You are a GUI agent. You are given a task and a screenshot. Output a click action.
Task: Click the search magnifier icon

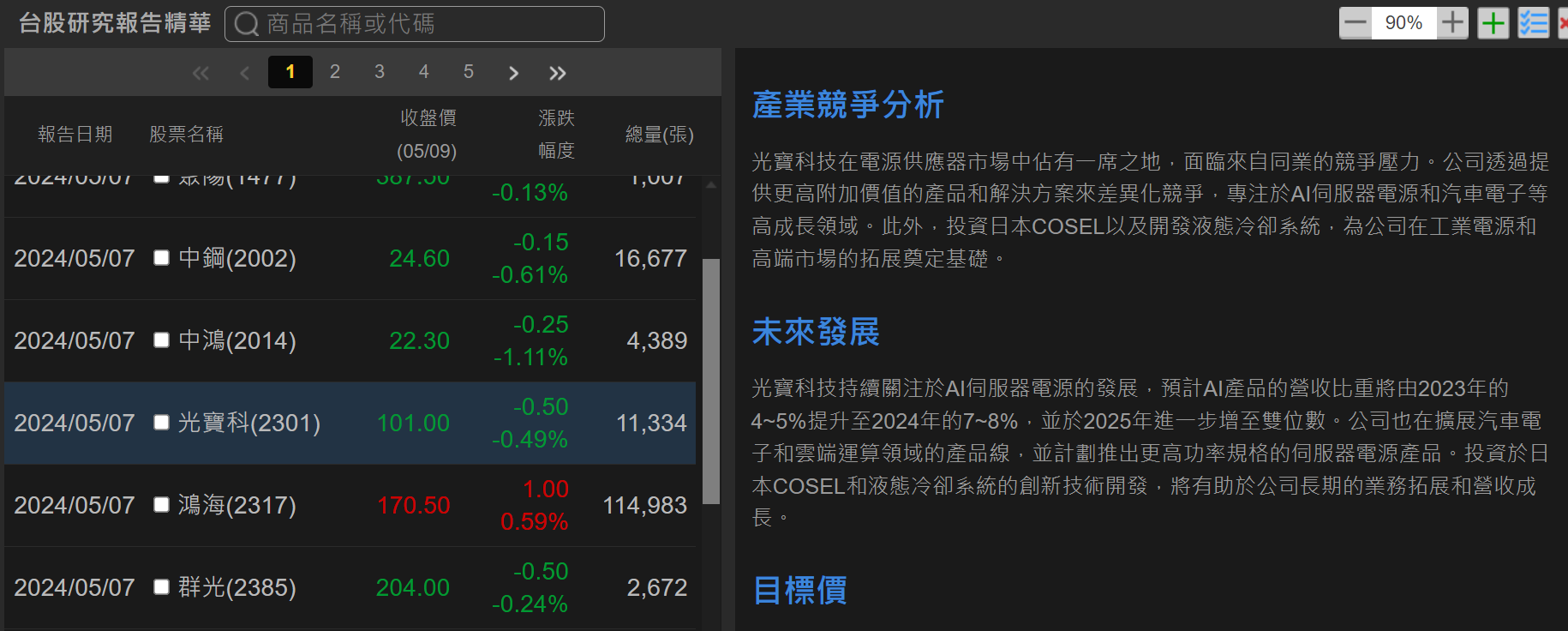click(x=246, y=24)
